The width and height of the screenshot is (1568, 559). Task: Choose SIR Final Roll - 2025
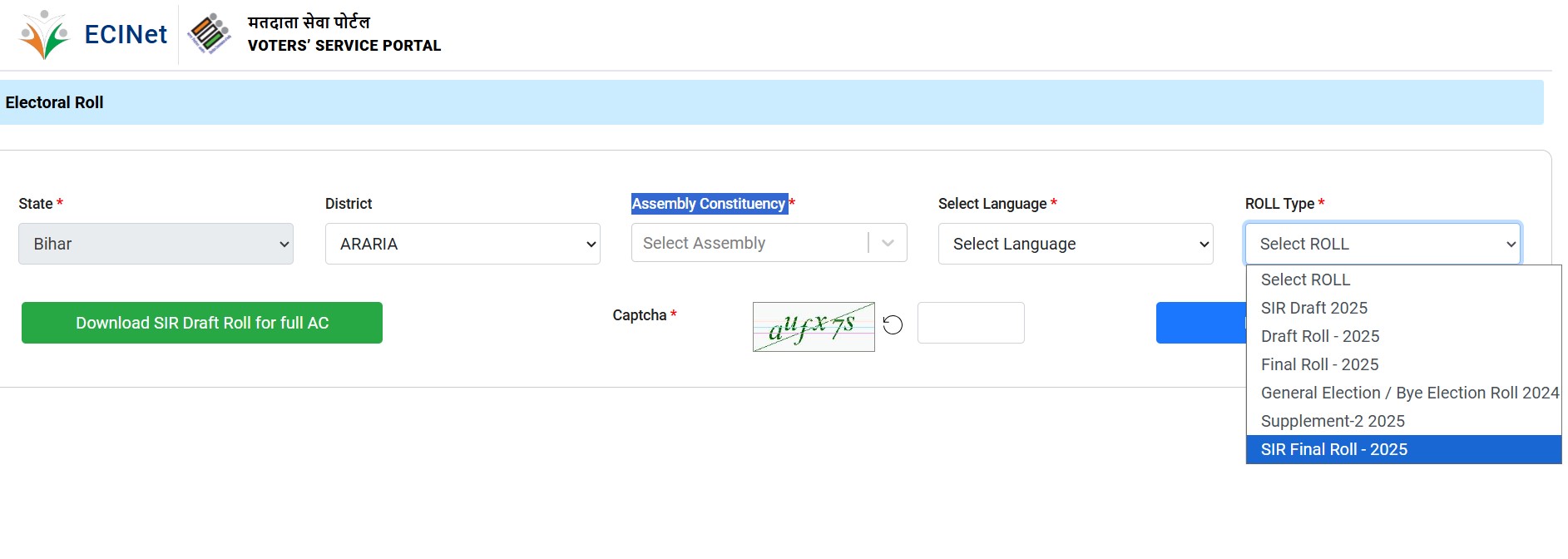[x=1333, y=449]
